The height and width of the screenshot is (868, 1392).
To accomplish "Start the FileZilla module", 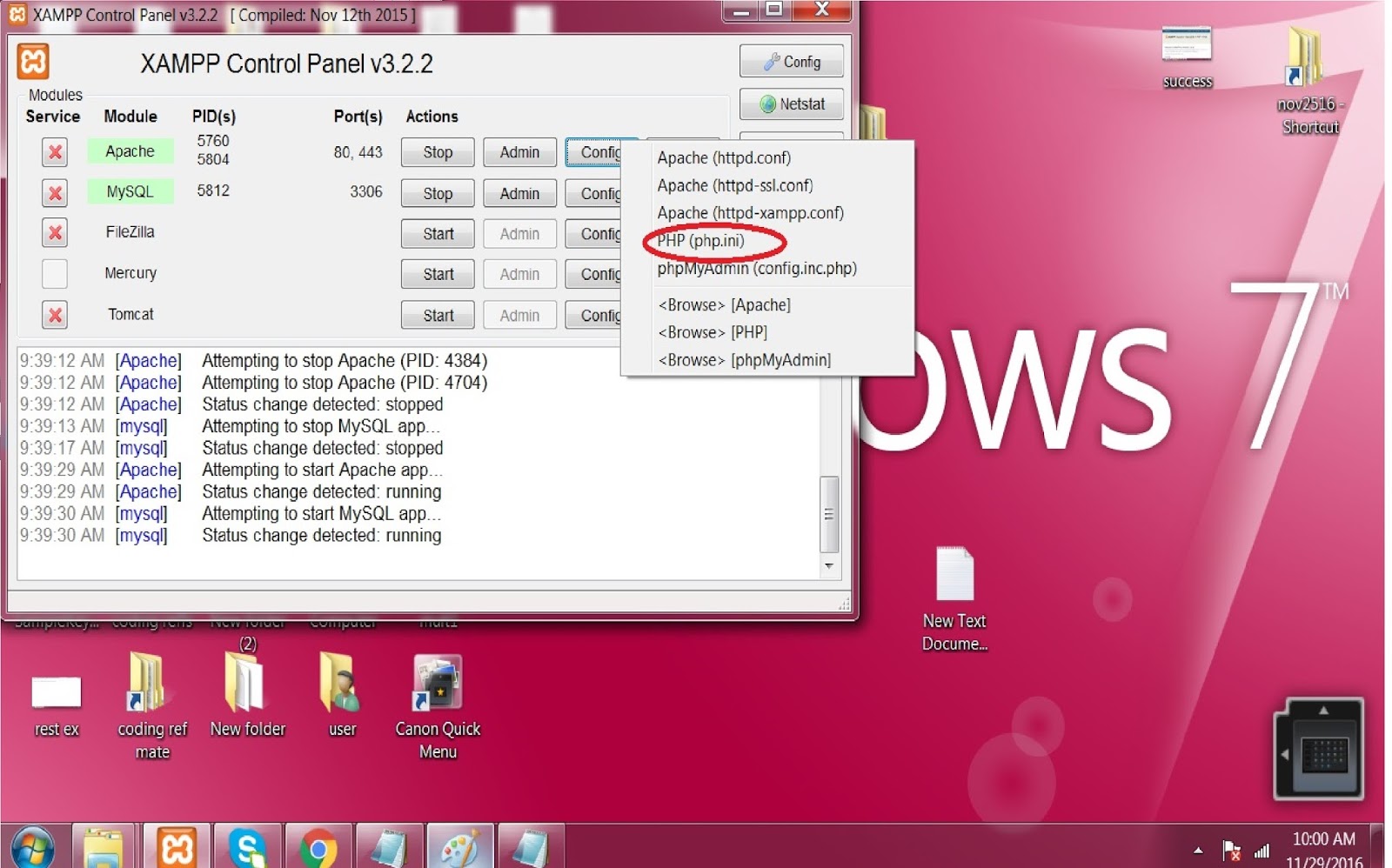I will [438, 234].
